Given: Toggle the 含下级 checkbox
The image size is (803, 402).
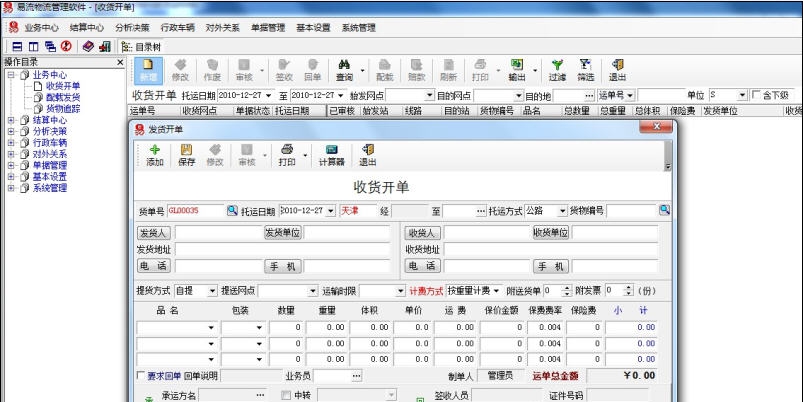Looking at the screenshot, I should (x=756, y=95).
